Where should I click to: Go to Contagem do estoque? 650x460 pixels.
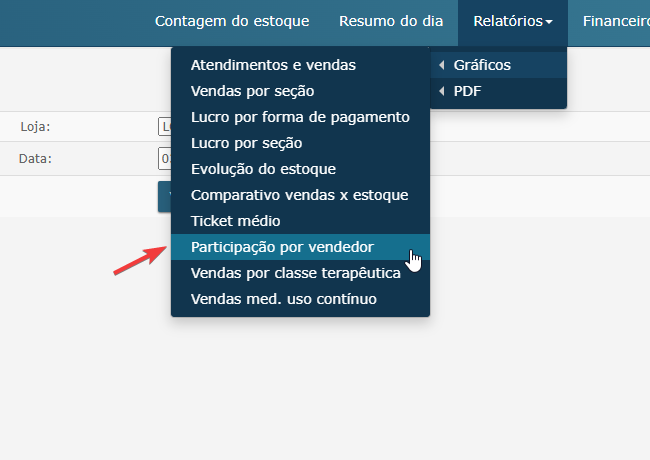pos(232,22)
